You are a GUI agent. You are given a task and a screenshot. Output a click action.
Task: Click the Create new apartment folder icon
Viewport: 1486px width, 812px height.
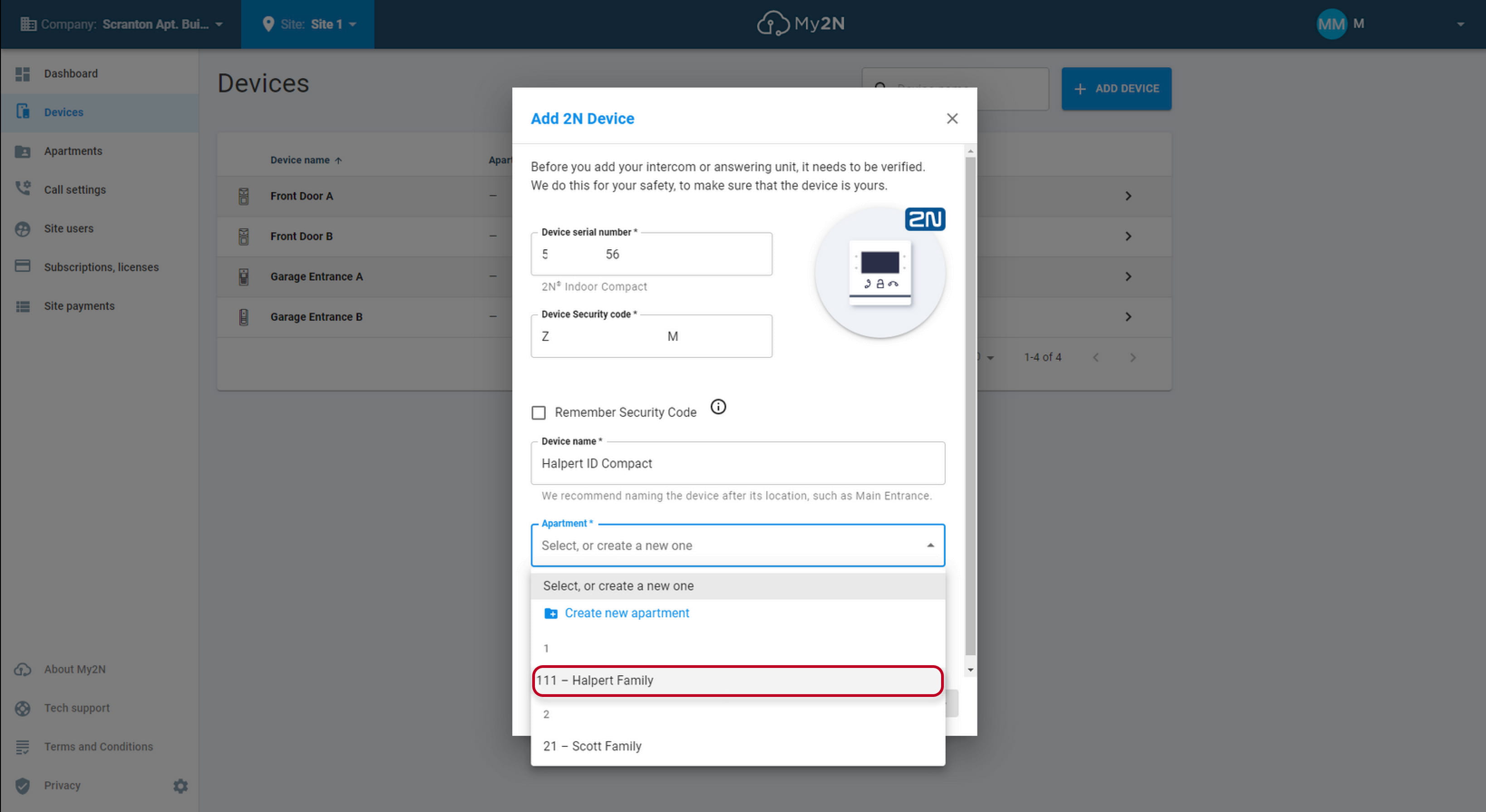tap(551, 613)
